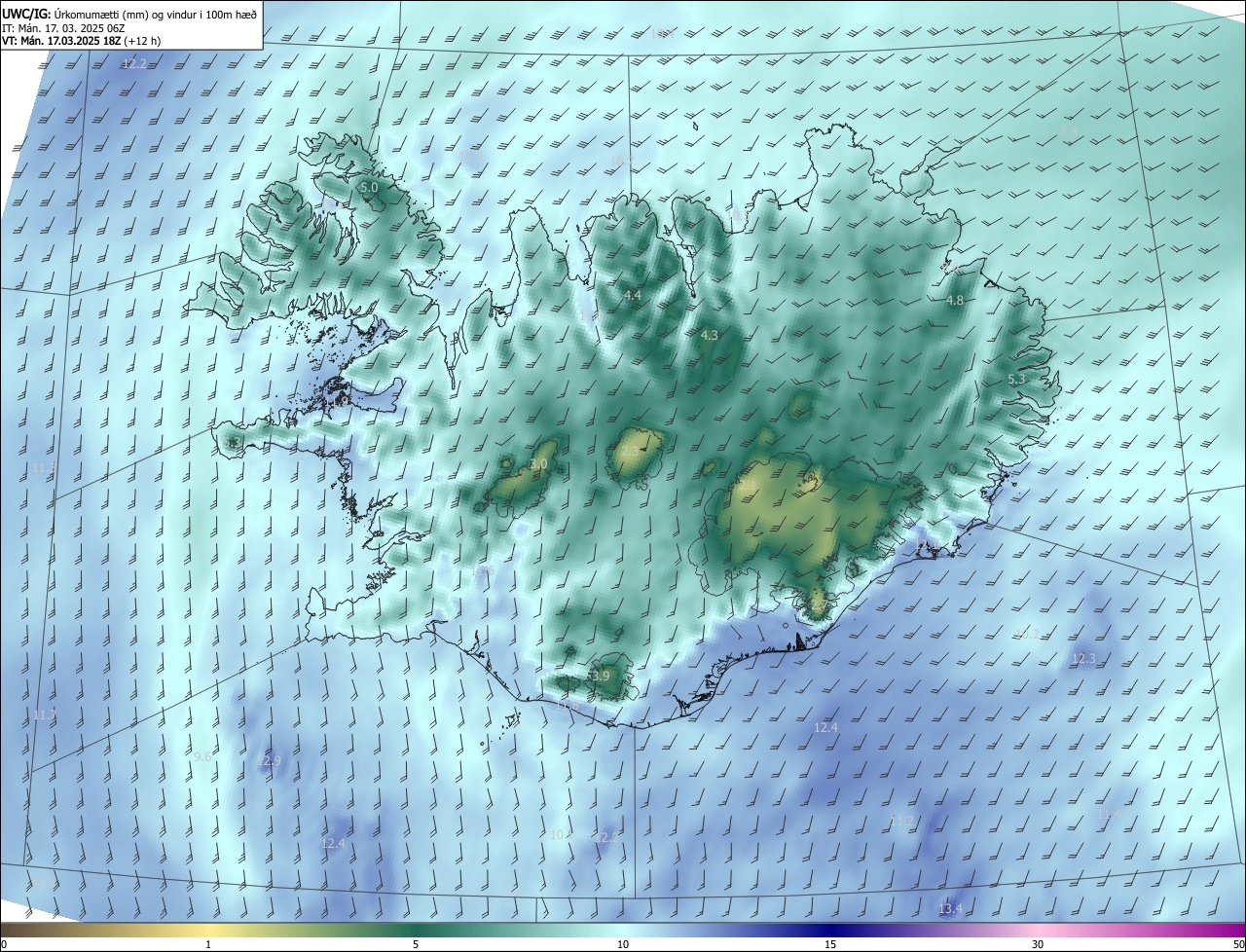Click the '0' tick on the color scale
The height and width of the screenshot is (952, 1246).
tap(4, 944)
